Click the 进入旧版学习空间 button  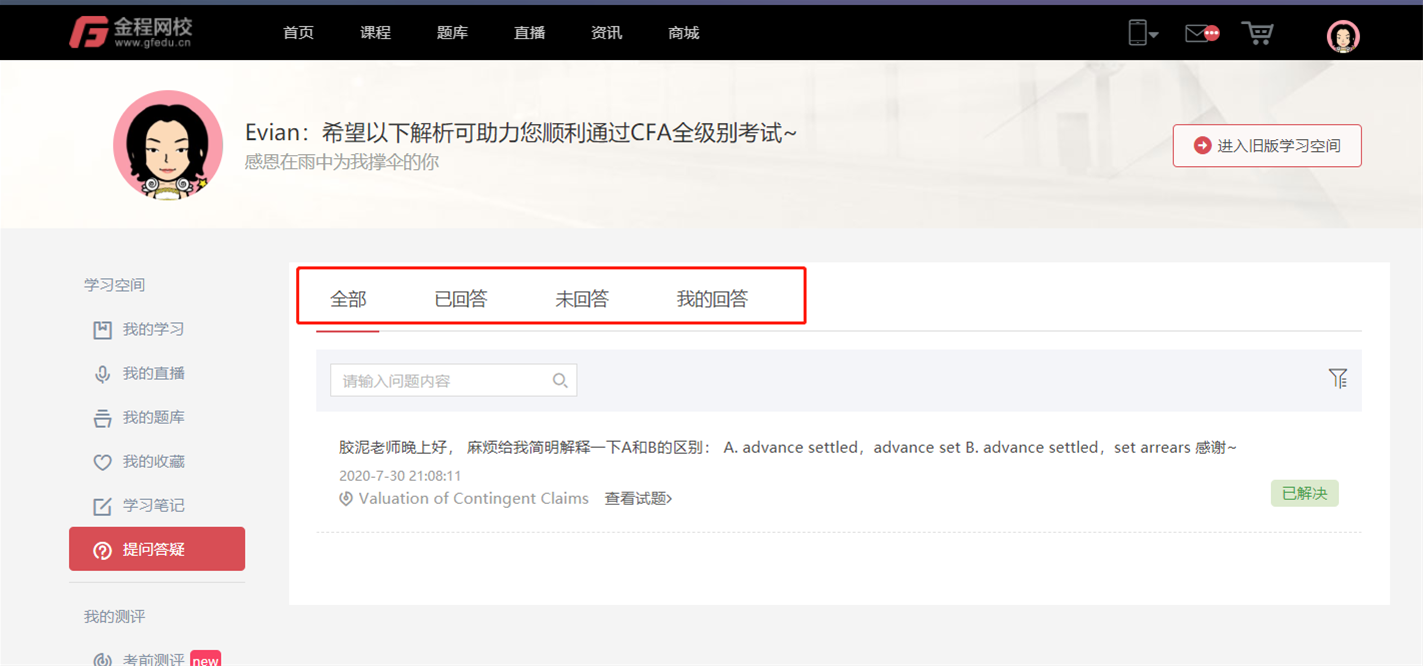1266,146
